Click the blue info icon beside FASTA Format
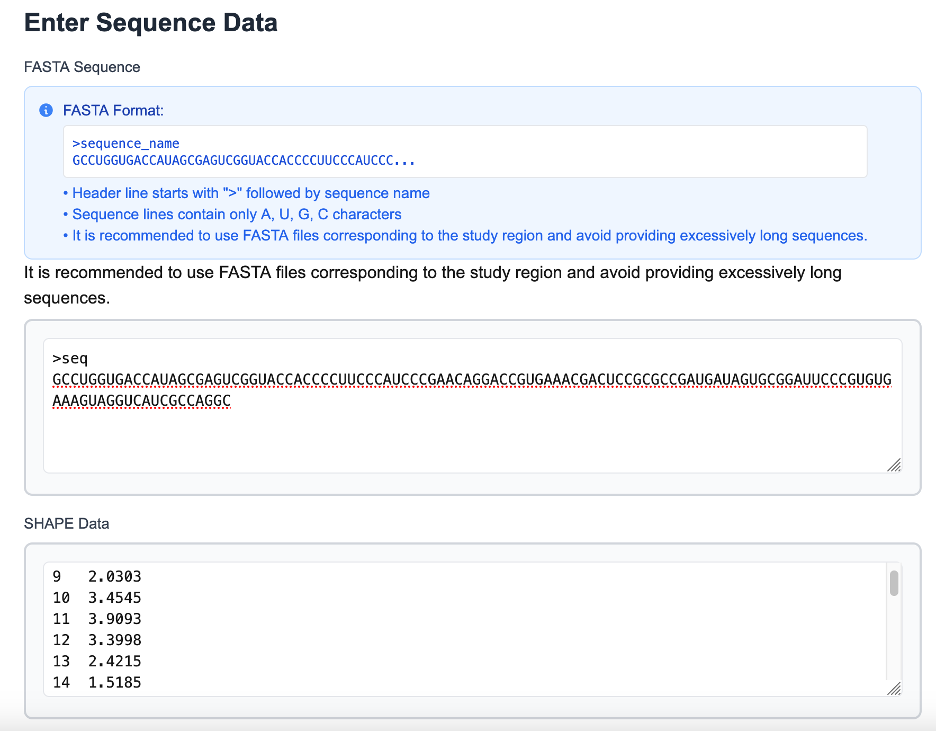The image size is (936, 732). pos(45,110)
